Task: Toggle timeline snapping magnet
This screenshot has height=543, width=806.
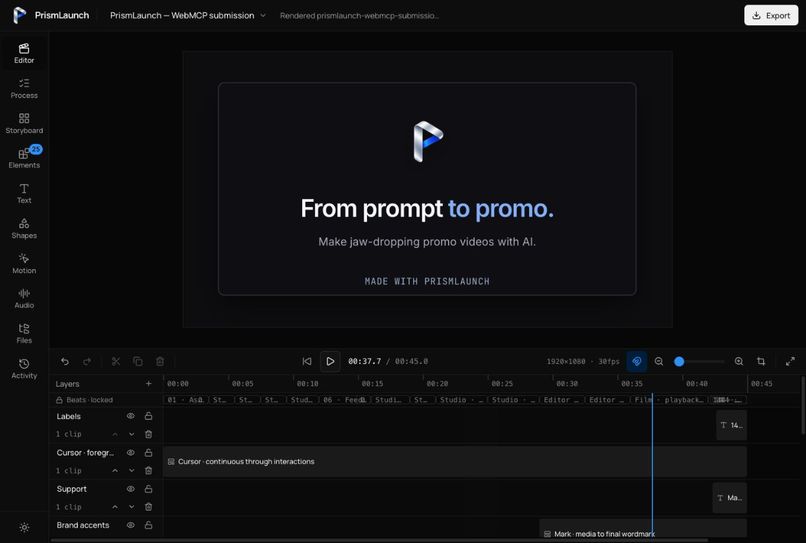Action: (636, 361)
